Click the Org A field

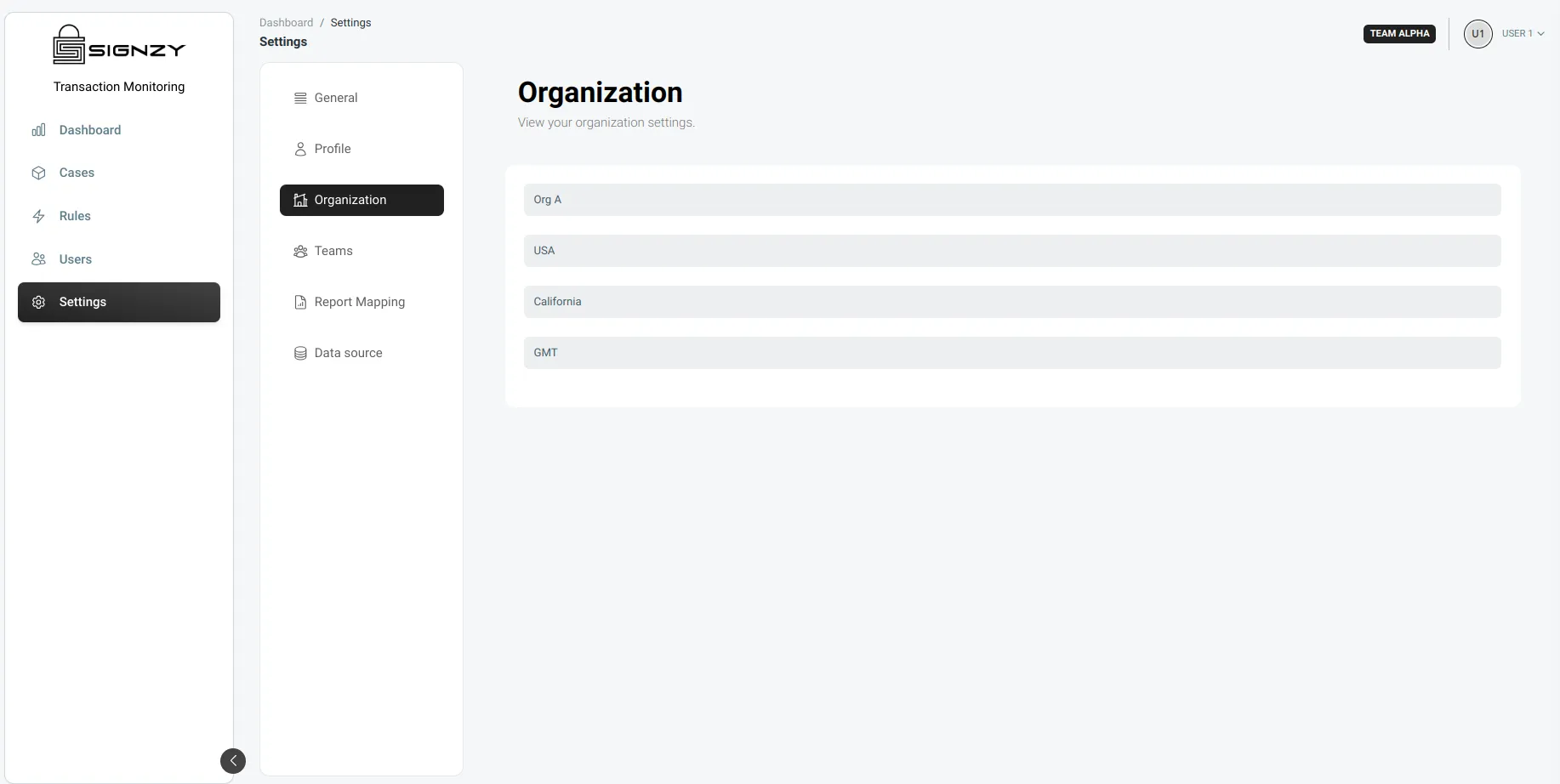pos(1012,200)
